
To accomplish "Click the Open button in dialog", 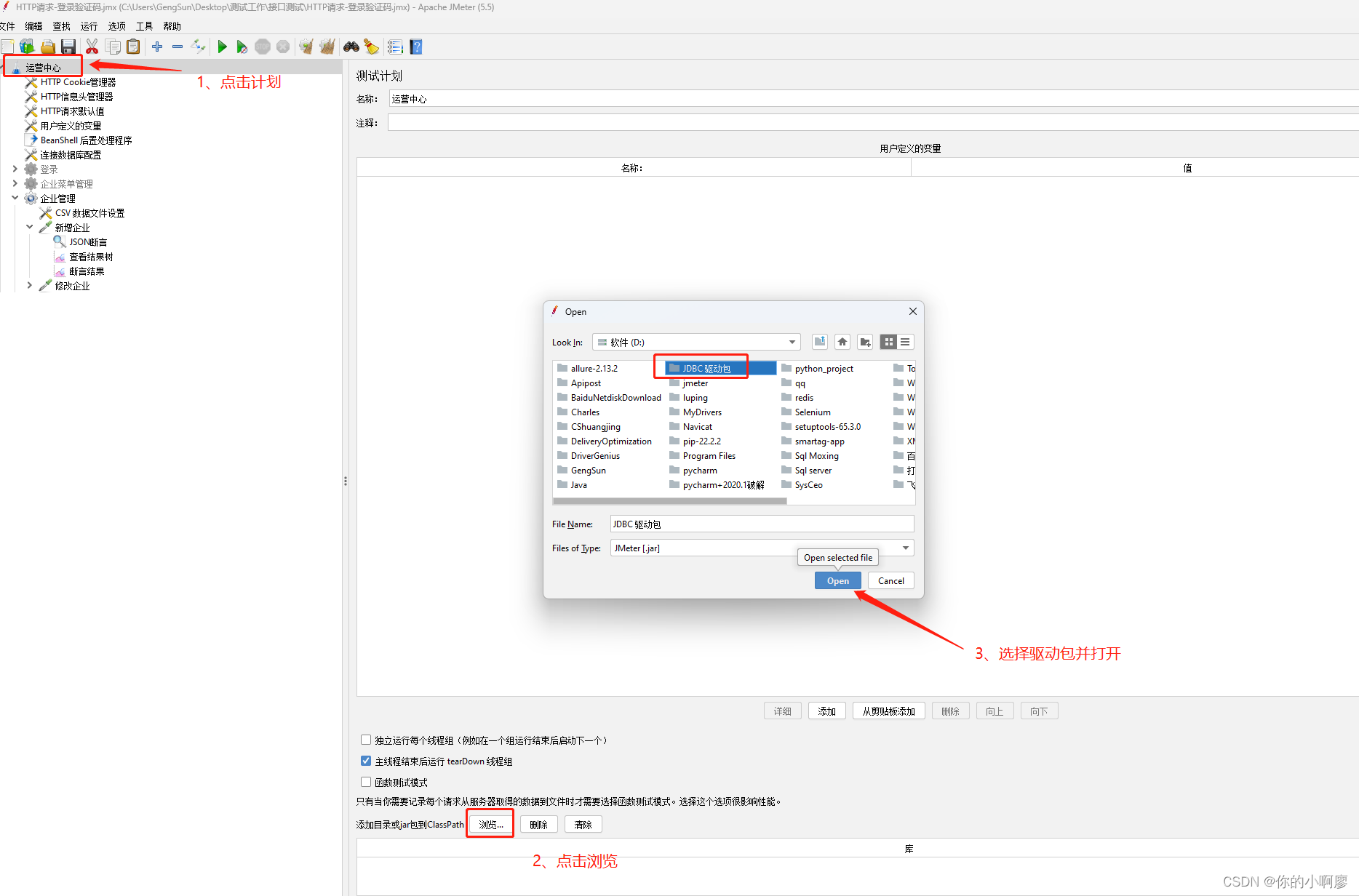I will pos(837,580).
